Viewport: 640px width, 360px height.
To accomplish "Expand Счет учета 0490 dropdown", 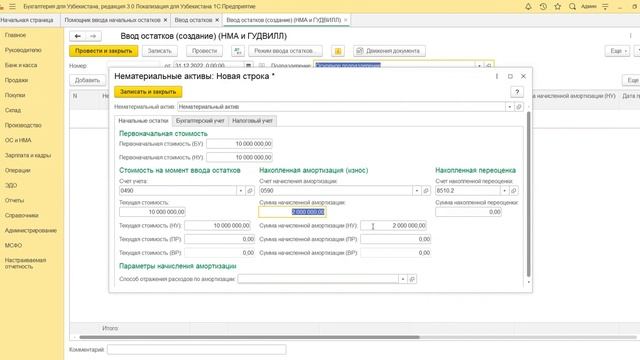I will [241, 191].
